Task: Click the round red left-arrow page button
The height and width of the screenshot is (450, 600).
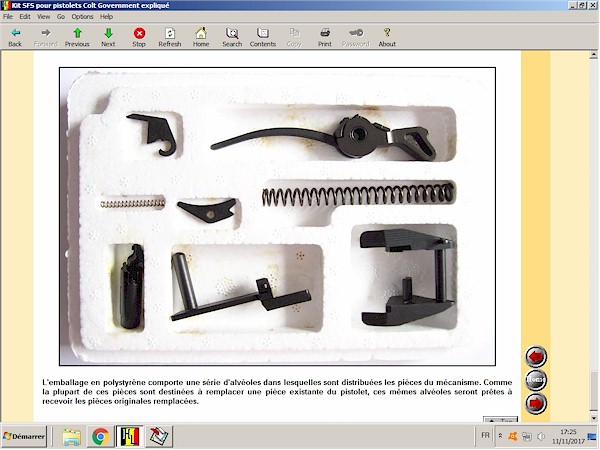Action: [535, 357]
